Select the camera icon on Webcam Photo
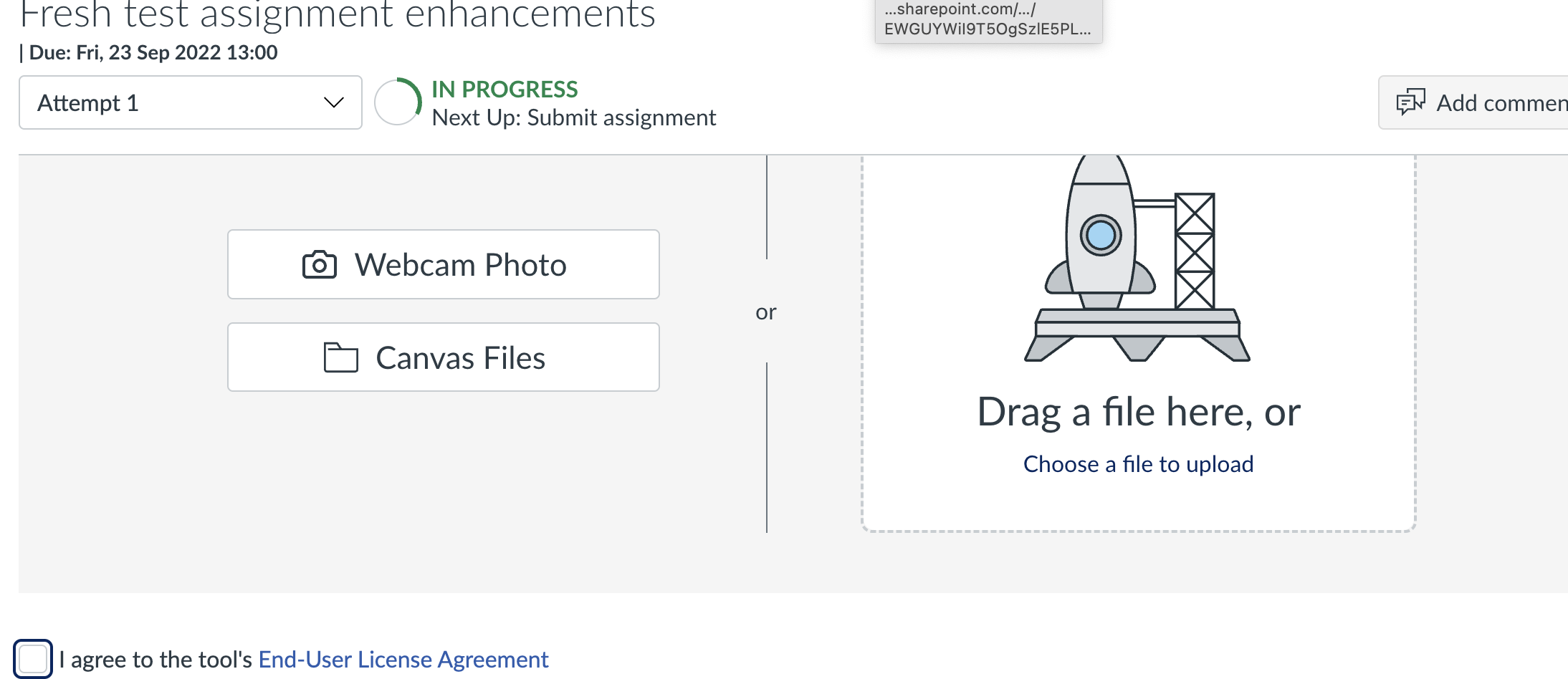This screenshot has height=679, width=1568. click(x=322, y=264)
